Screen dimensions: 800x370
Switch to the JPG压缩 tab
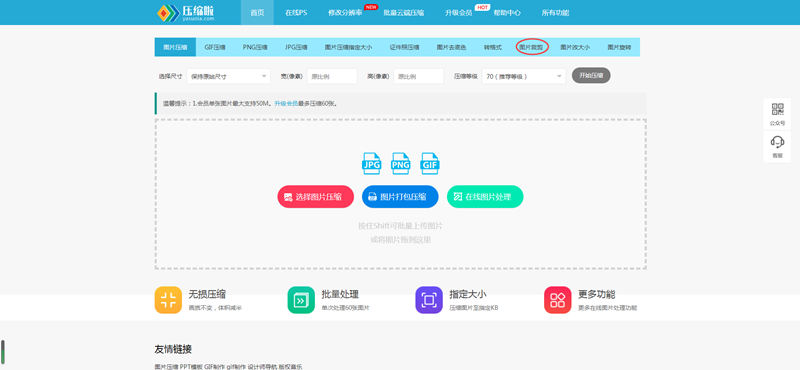pos(296,47)
